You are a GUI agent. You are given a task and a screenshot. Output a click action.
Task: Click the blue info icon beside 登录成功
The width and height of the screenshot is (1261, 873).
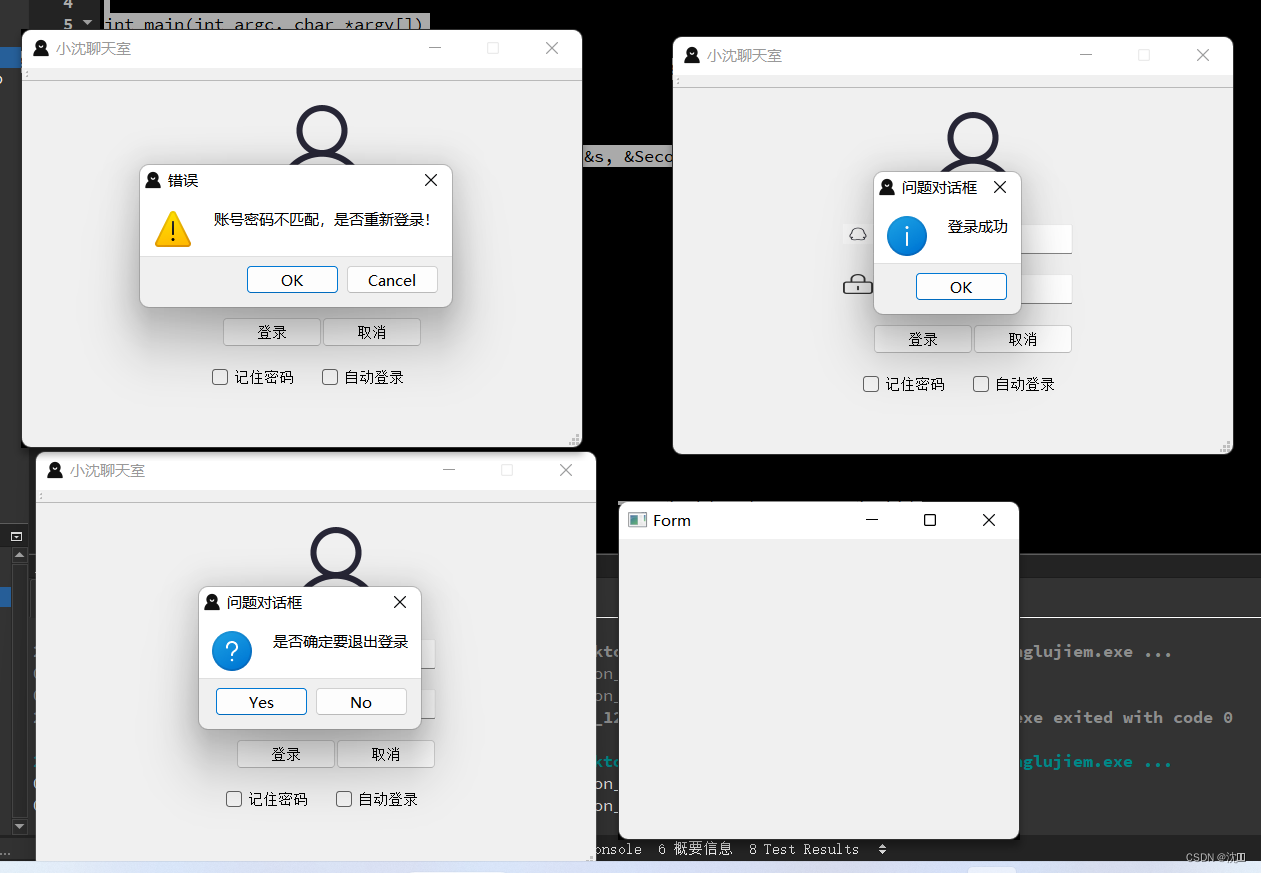point(906,237)
